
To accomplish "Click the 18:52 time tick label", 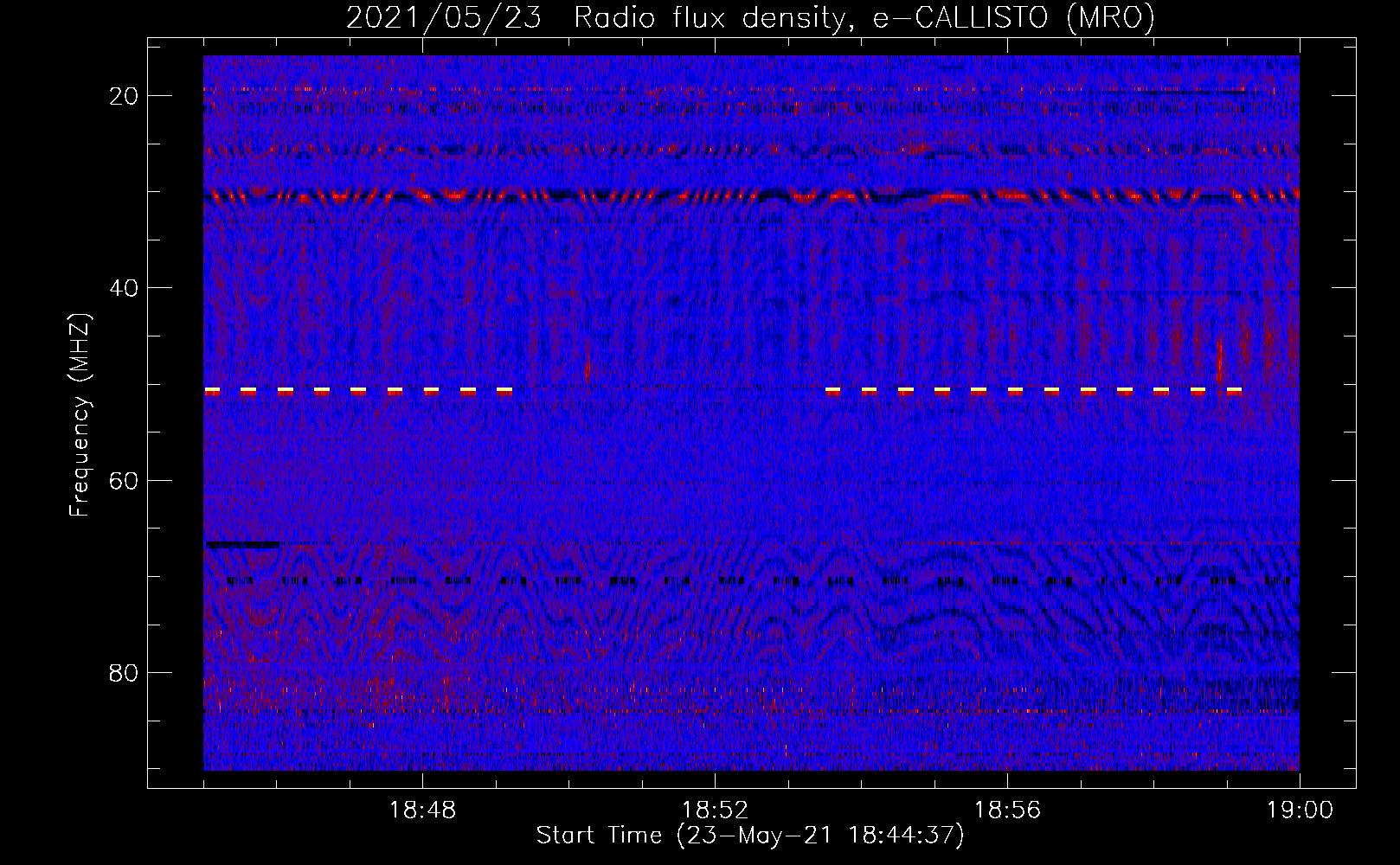I will pos(715,811).
